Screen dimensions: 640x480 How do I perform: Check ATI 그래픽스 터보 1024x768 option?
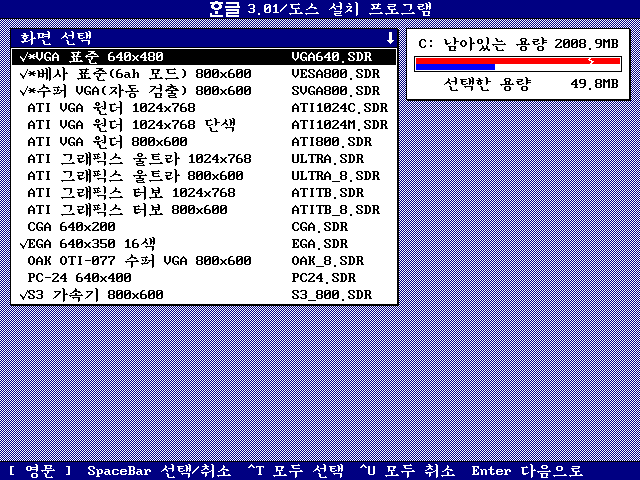coord(204,193)
